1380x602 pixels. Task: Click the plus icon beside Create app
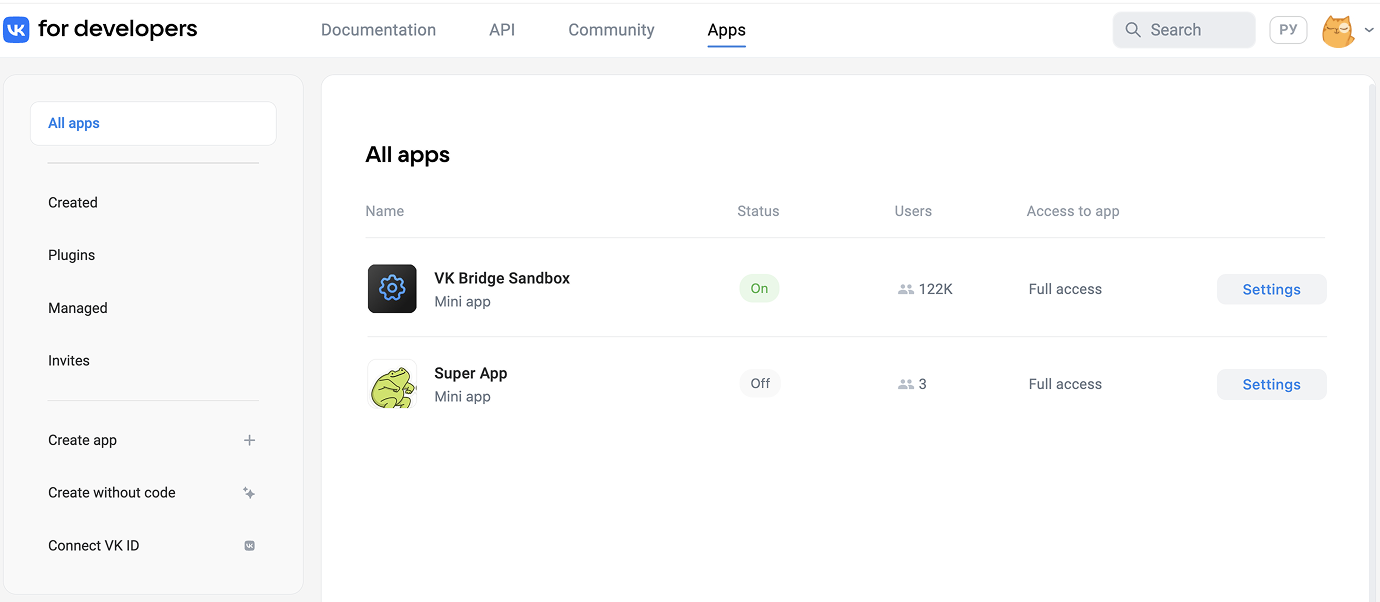click(250, 440)
